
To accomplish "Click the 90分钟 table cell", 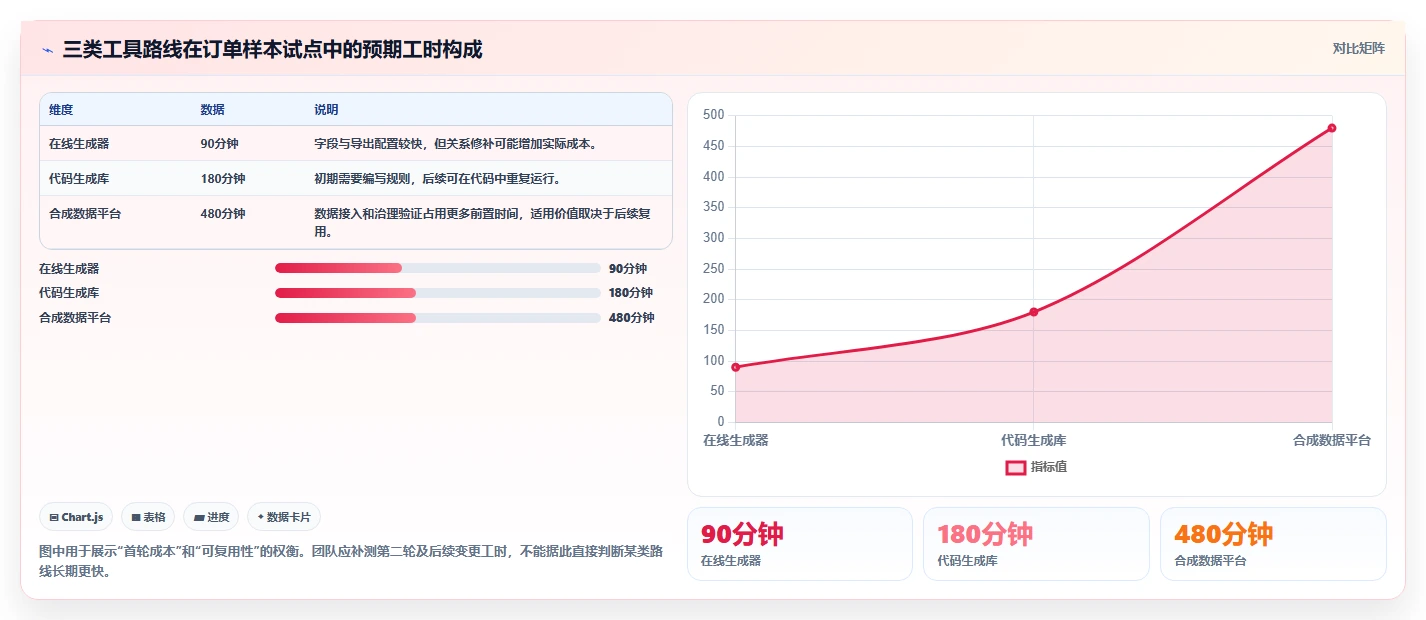I will pyautogui.click(x=219, y=144).
